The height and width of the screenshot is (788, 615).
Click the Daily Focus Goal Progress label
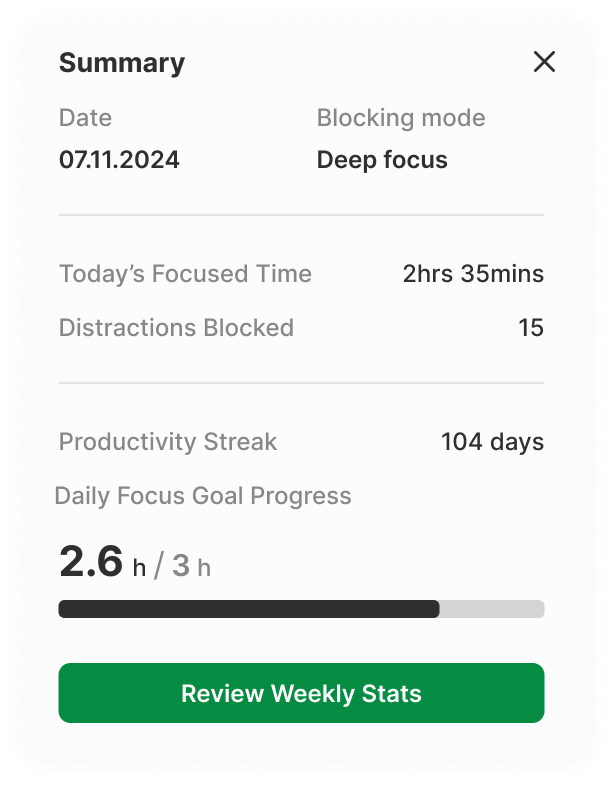[203, 496]
